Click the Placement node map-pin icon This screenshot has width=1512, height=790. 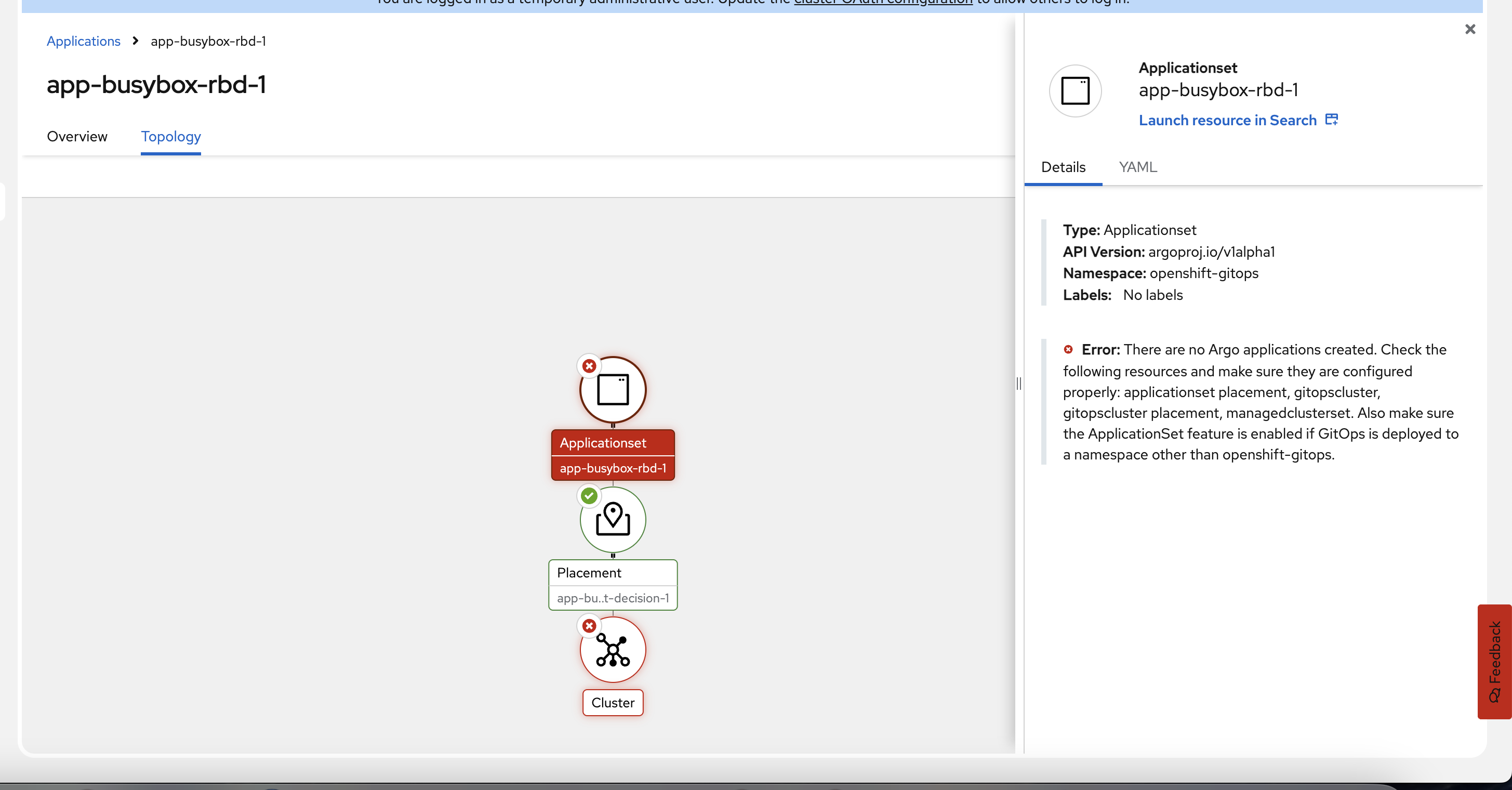(x=613, y=519)
